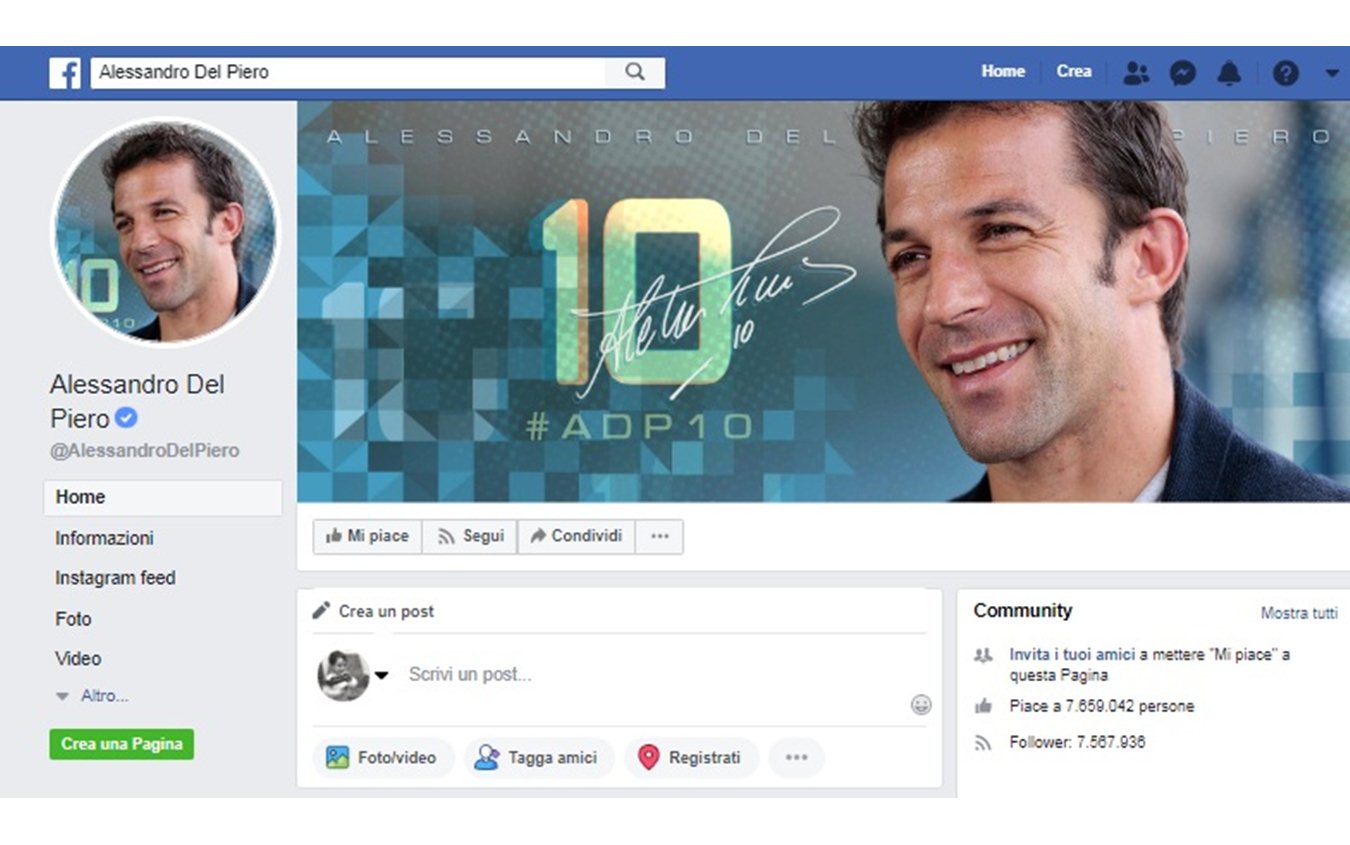Click the Tagga amici button

pyautogui.click(x=539, y=758)
